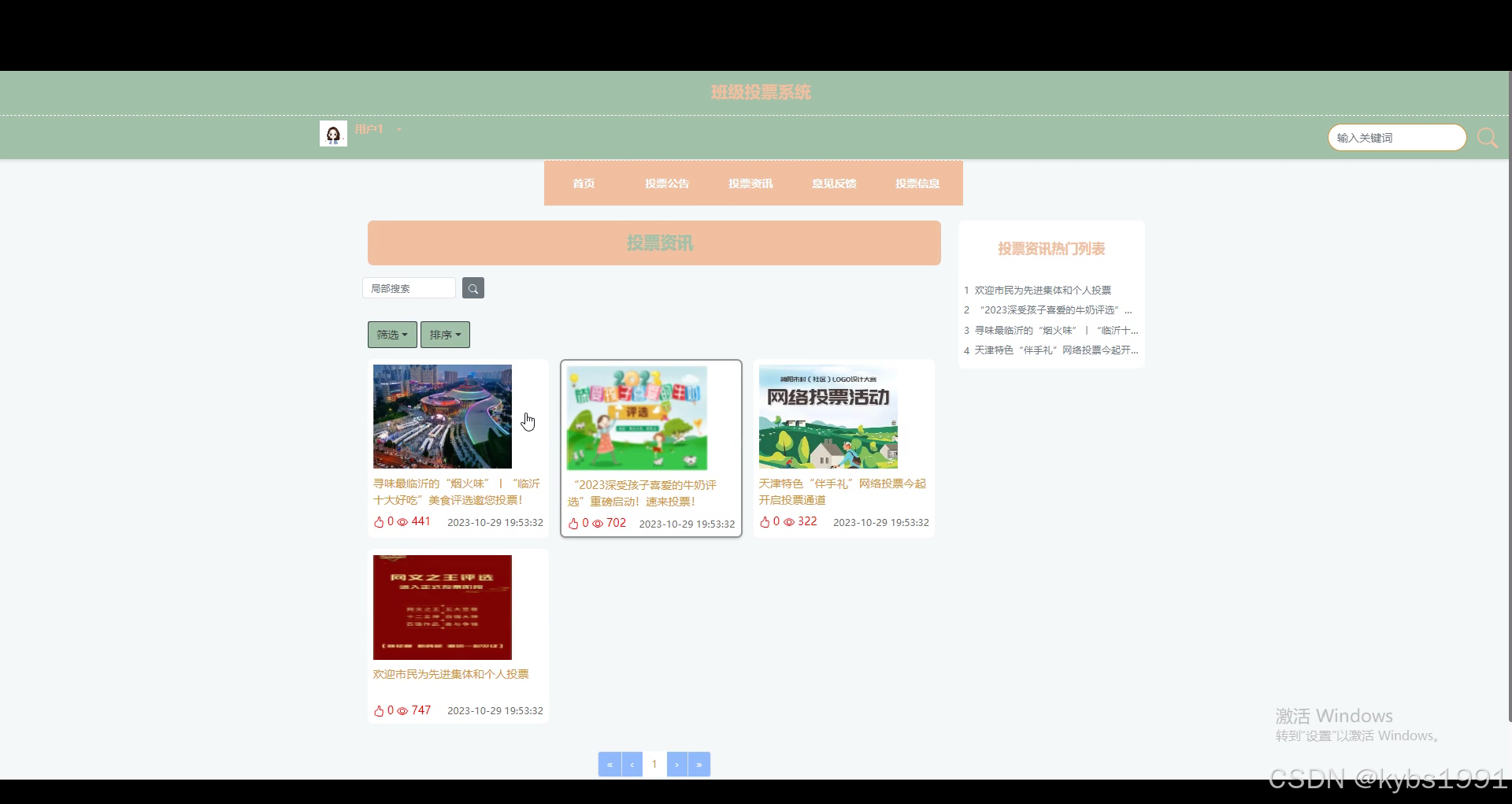Jump to first page with « button

[610, 765]
